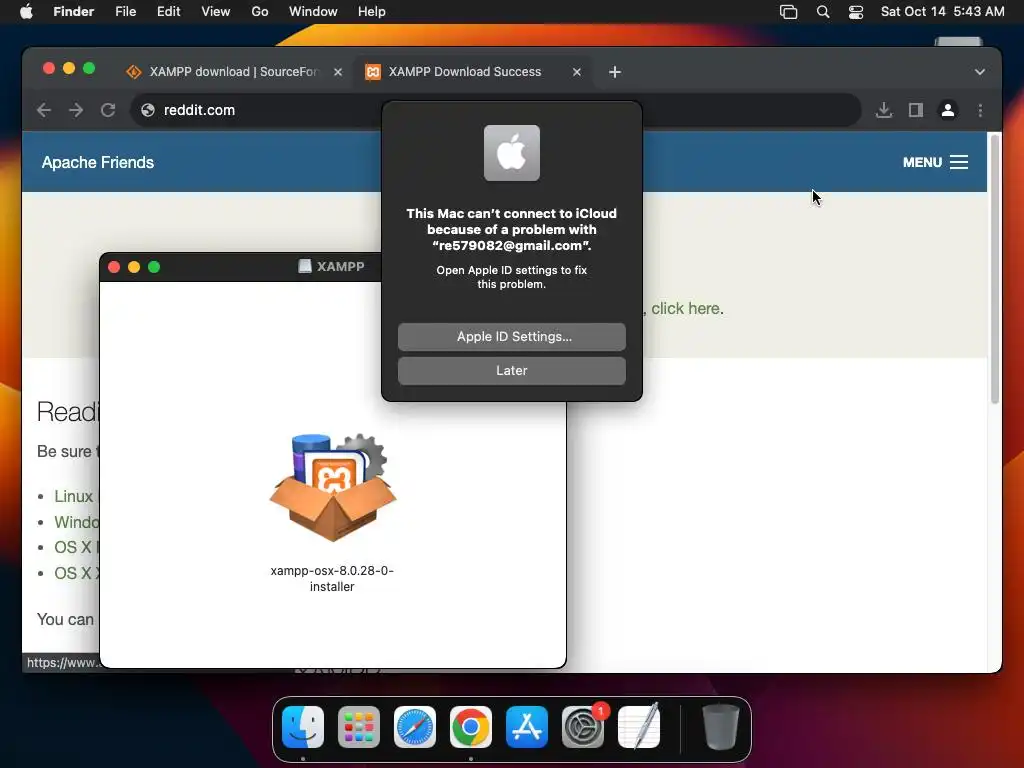1024x768 pixels.
Task: Switch to XAMPP Download Success tab
Action: coord(464,72)
